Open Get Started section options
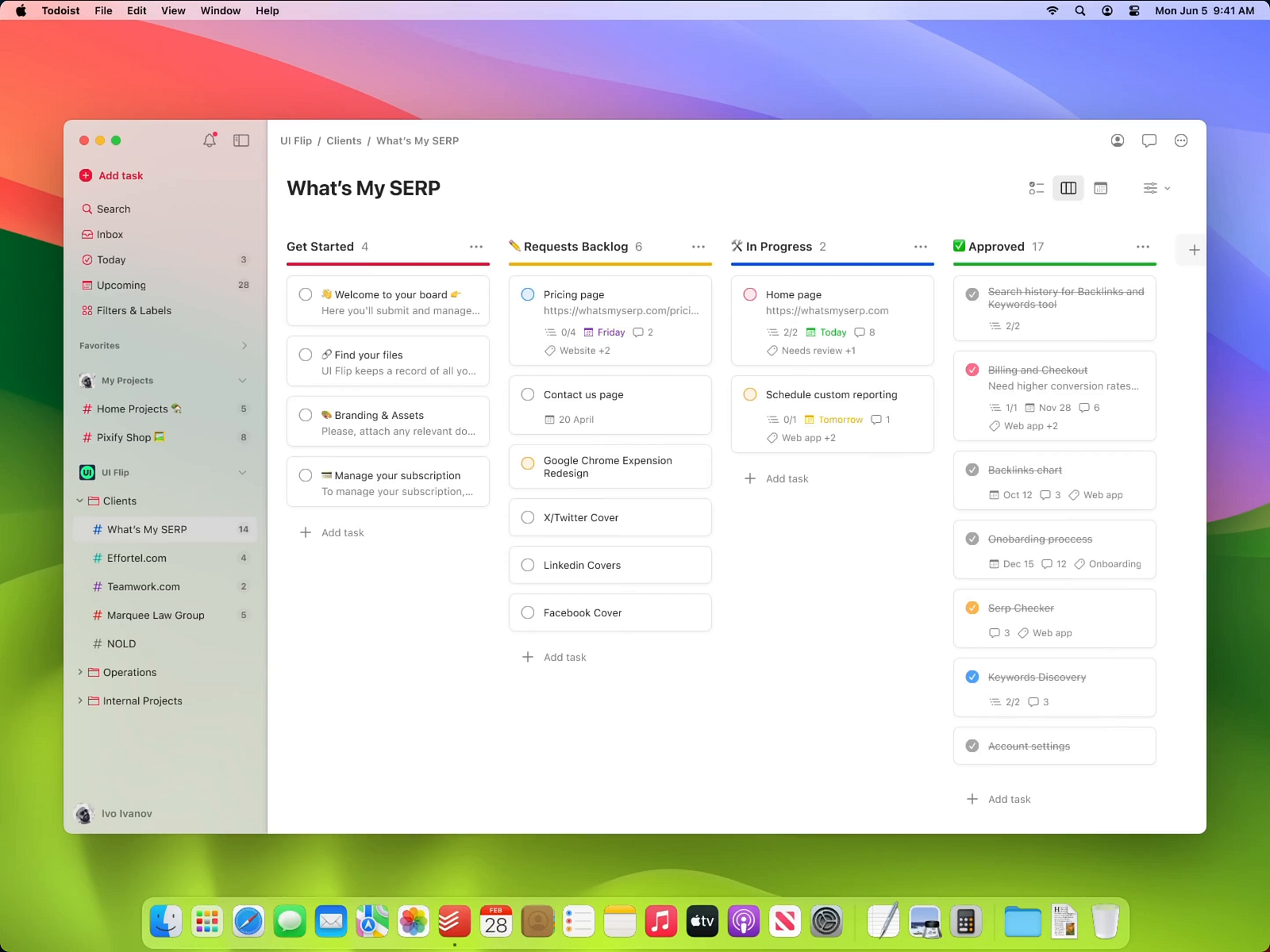 pyautogui.click(x=476, y=247)
